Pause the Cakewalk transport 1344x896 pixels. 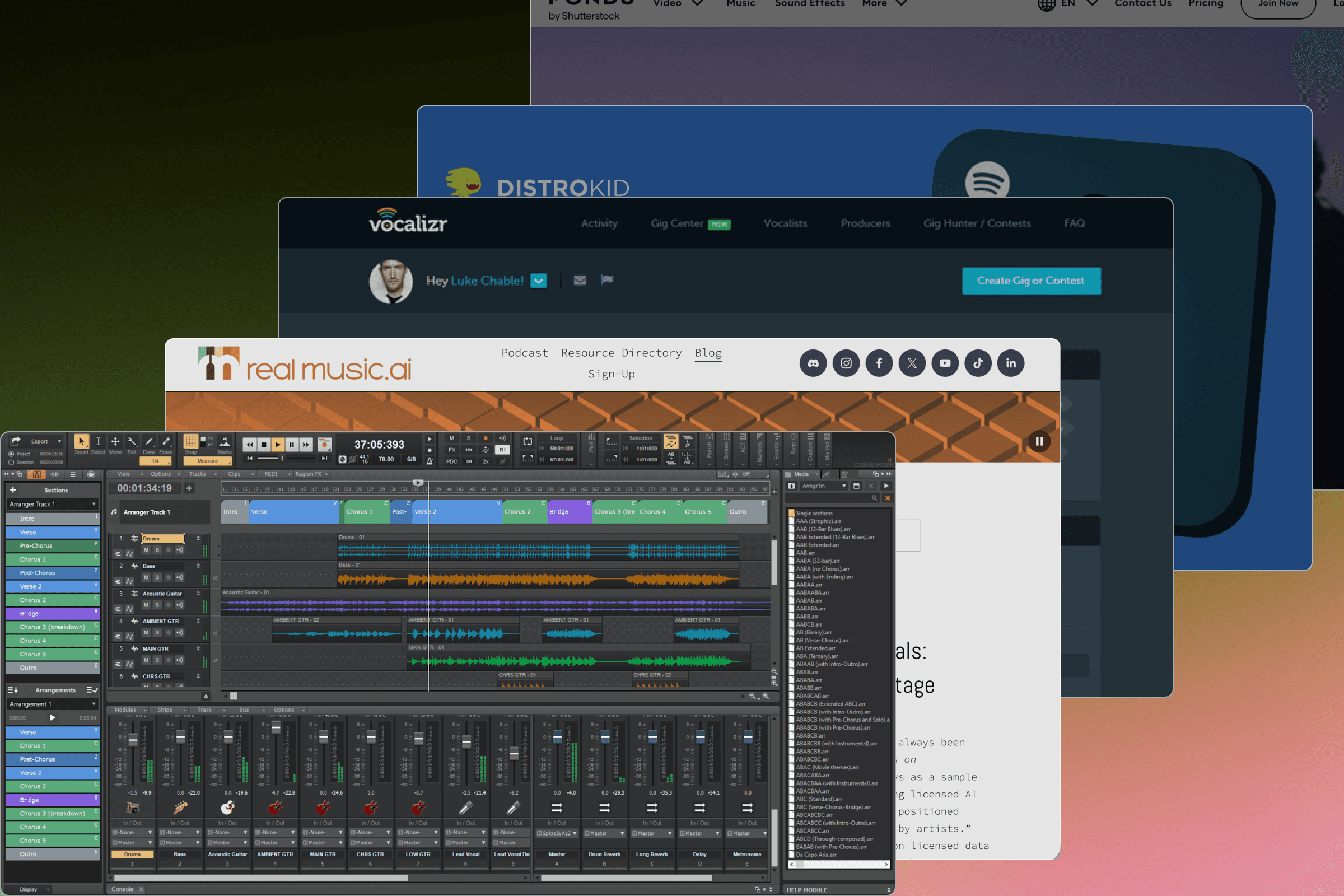292,444
